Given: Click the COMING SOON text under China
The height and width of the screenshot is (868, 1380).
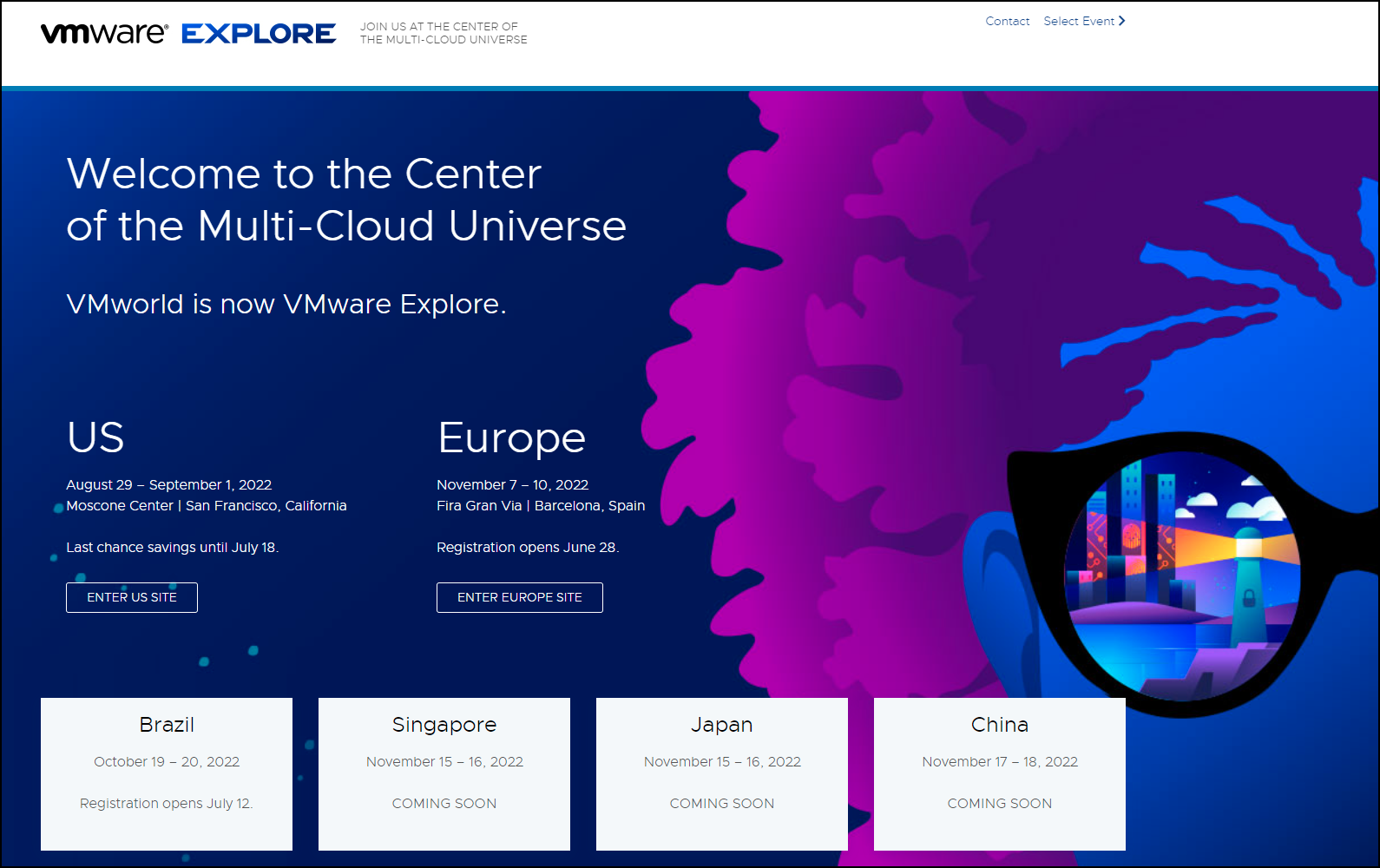Looking at the screenshot, I should click(1000, 803).
